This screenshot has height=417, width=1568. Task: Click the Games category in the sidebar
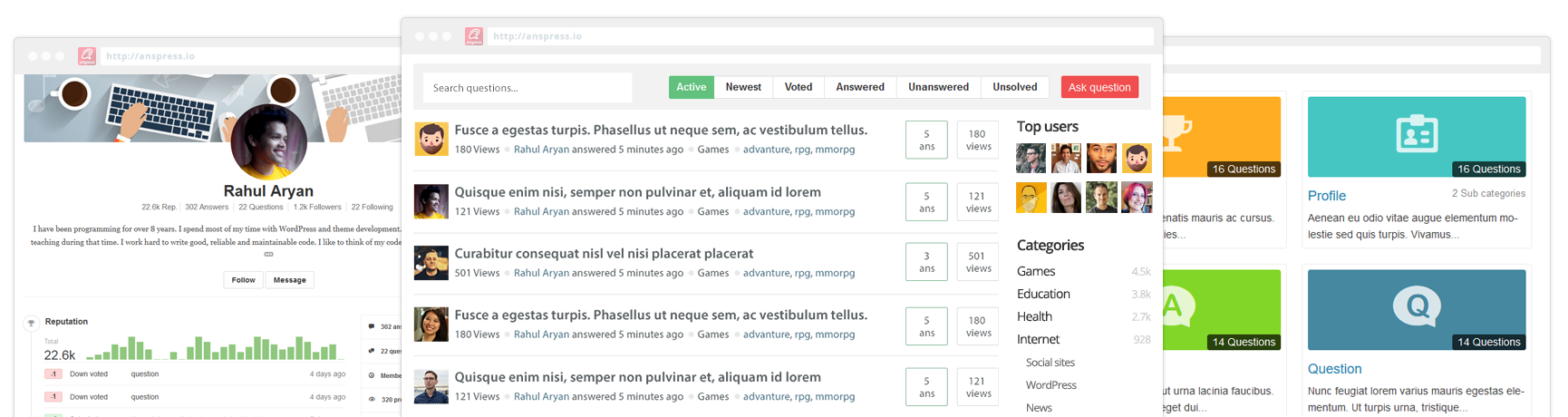point(1036,271)
